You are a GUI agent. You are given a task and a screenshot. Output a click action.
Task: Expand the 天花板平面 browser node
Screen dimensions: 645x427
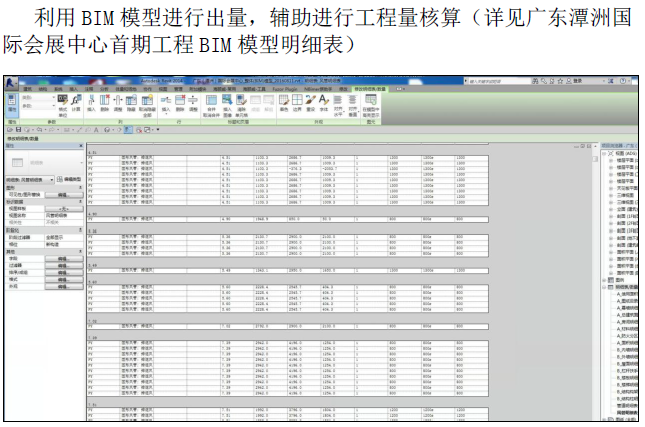611,188
